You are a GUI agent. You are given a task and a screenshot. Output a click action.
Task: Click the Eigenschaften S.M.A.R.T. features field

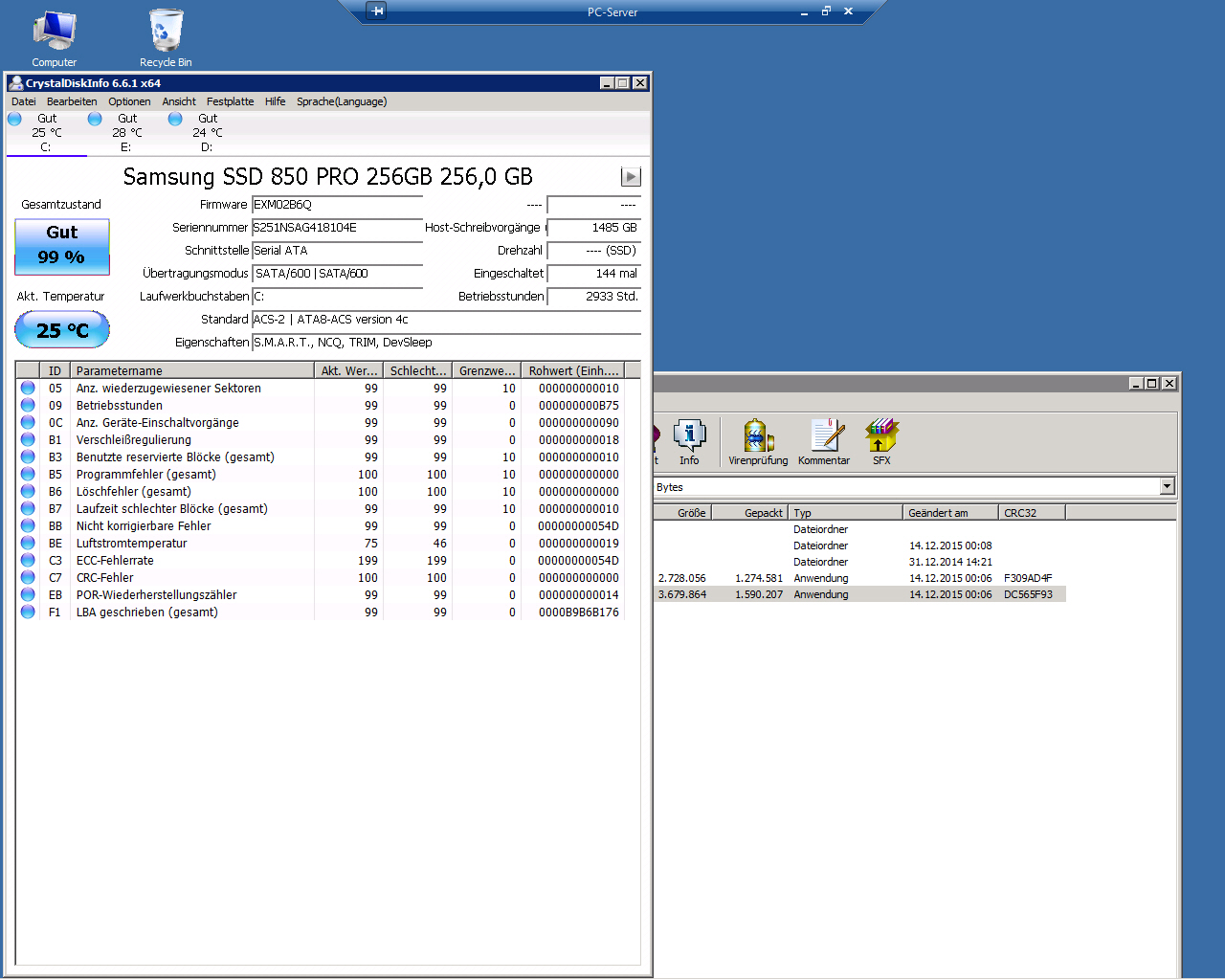(x=447, y=343)
